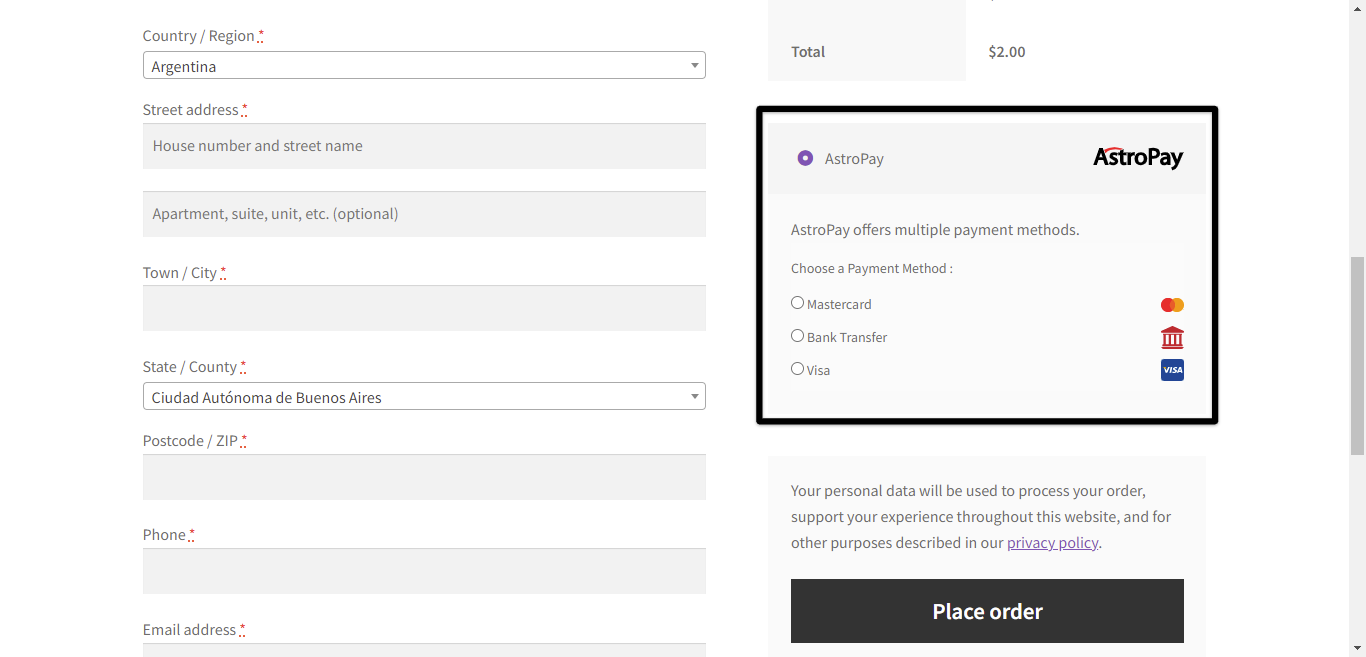Click the Town / City label
This screenshot has width=1366, height=657.
[180, 273]
